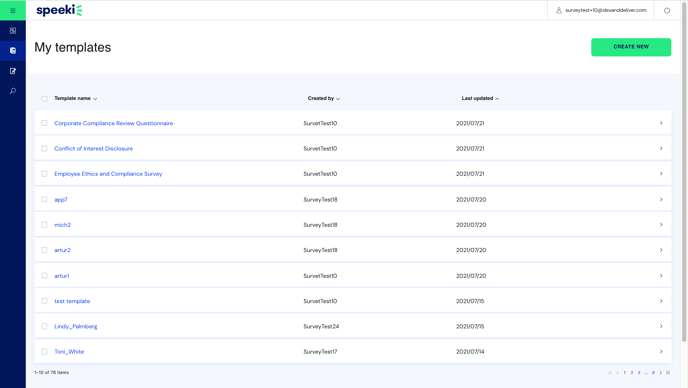
Task: Click SurveyTest17 creator cell
Action: pyautogui.click(x=320, y=352)
